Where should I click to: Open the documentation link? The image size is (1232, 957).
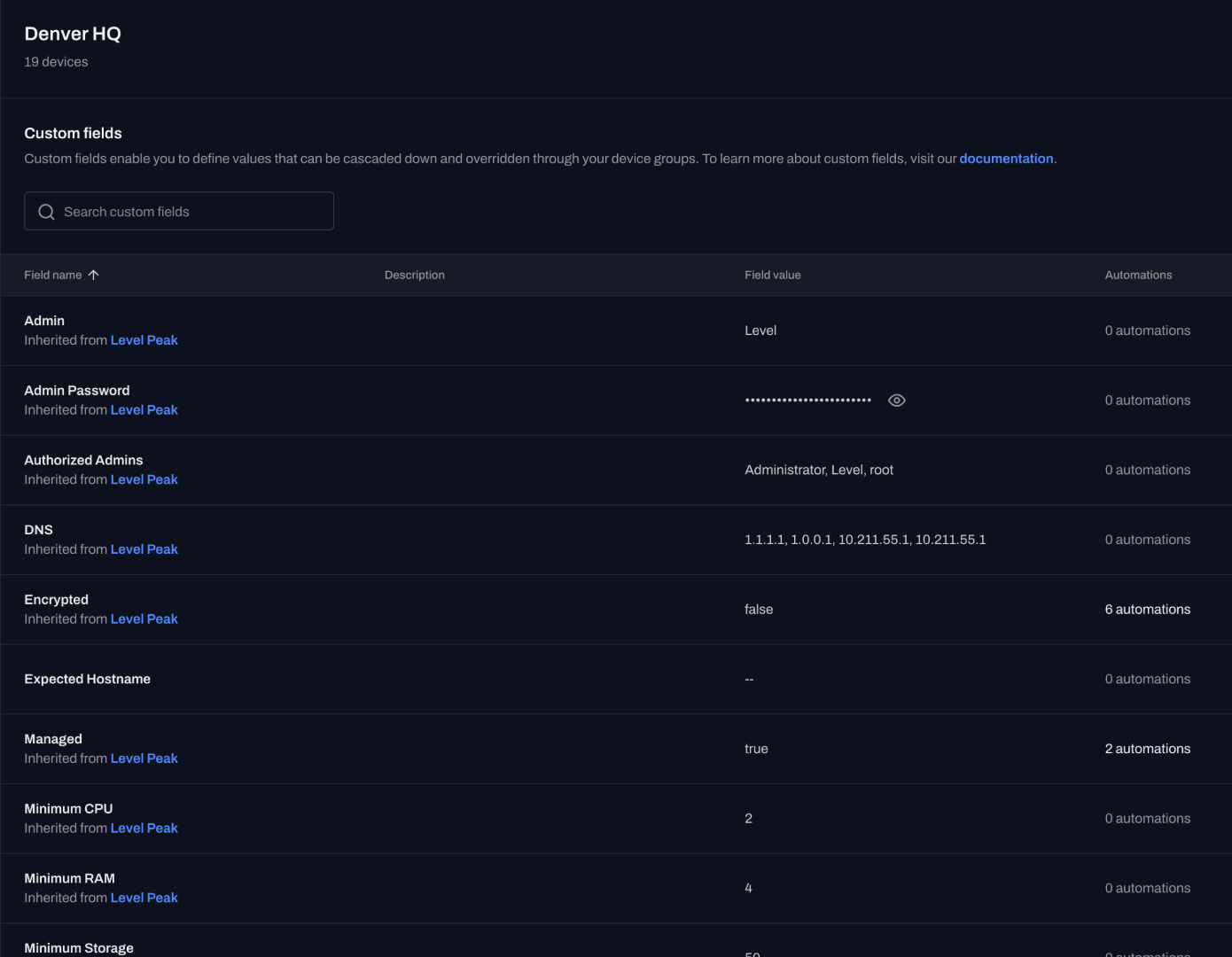pyautogui.click(x=1006, y=159)
